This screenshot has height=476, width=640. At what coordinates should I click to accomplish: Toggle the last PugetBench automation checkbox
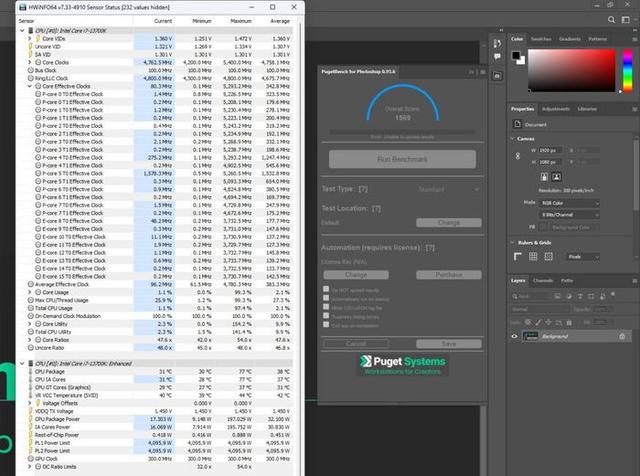(x=326, y=325)
